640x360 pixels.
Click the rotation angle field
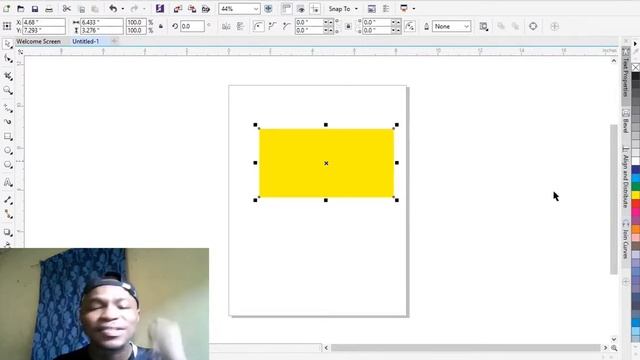(192, 26)
